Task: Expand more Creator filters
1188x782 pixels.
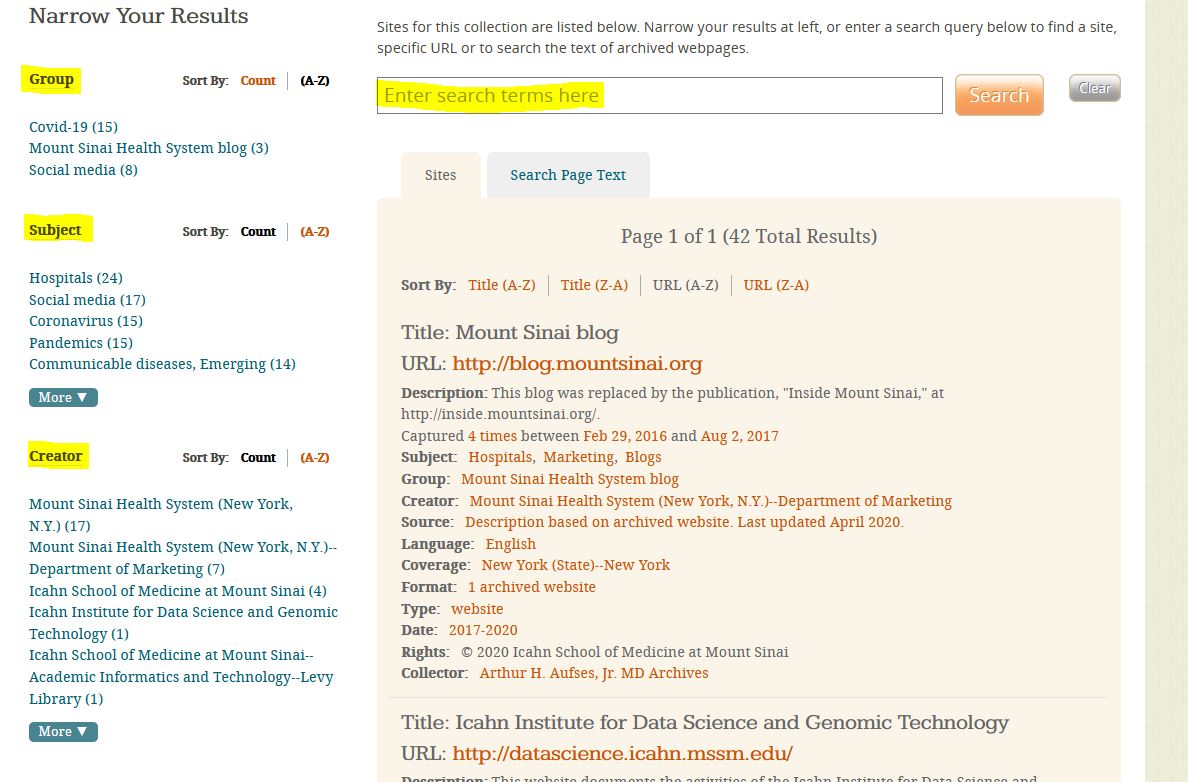Action: tap(63, 731)
